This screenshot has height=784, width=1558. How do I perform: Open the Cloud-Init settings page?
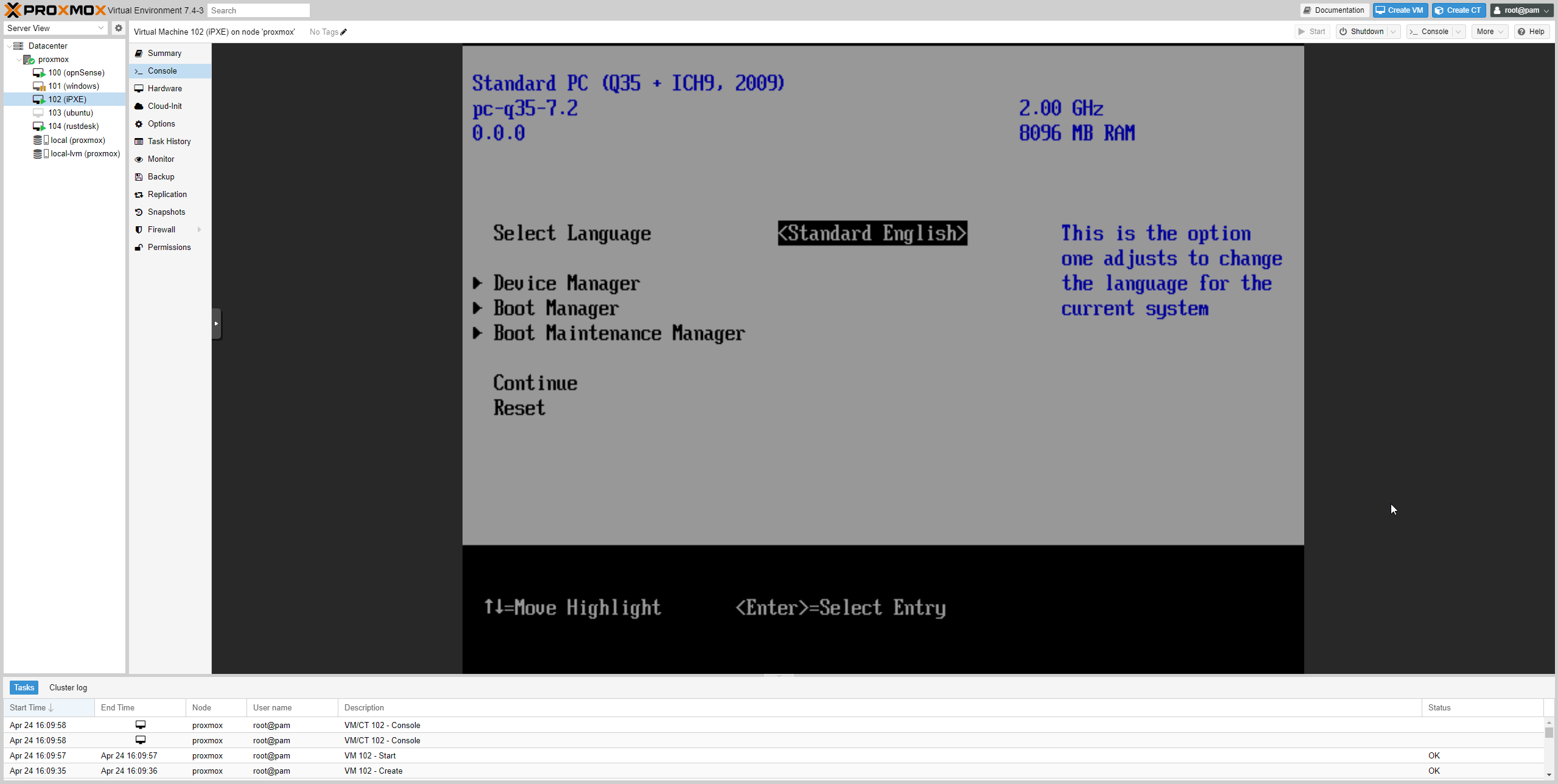tap(164, 106)
